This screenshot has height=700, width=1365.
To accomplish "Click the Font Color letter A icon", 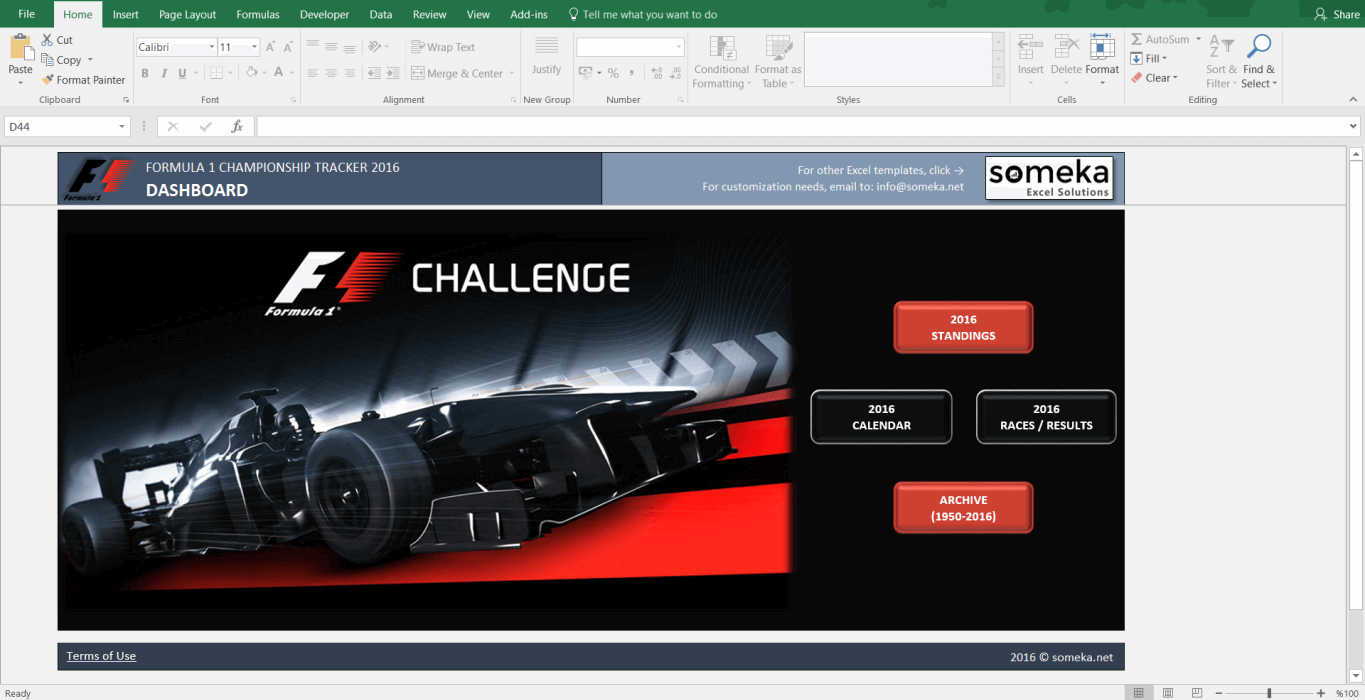I will pyautogui.click(x=279, y=73).
